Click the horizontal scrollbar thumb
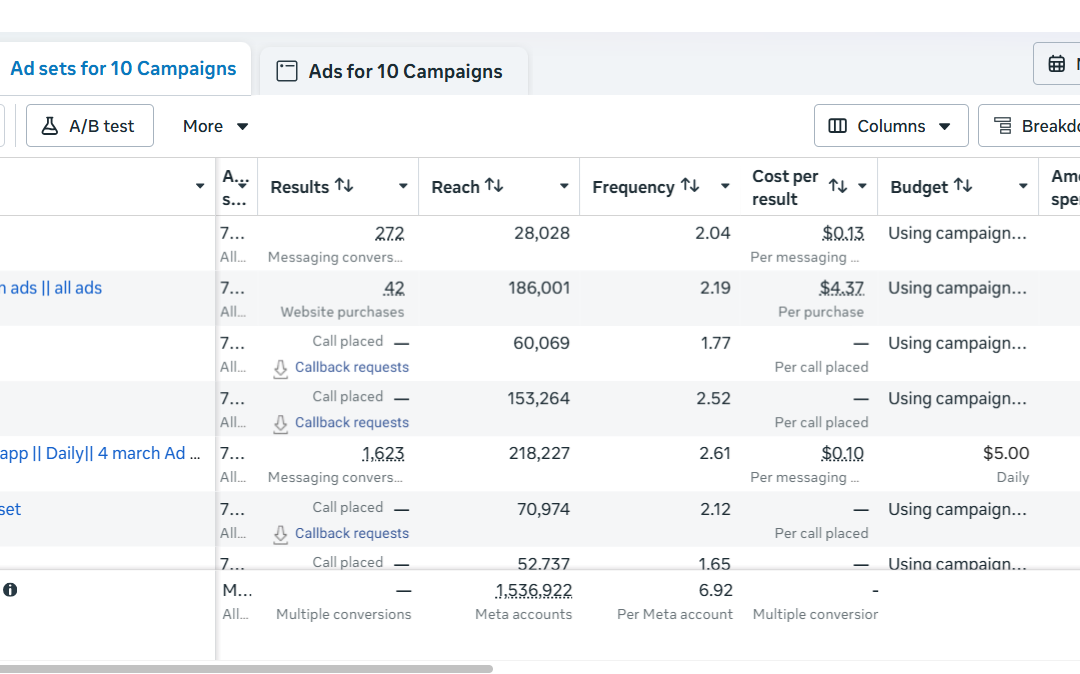Viewport: 1080px width, 674px height. 246,668
